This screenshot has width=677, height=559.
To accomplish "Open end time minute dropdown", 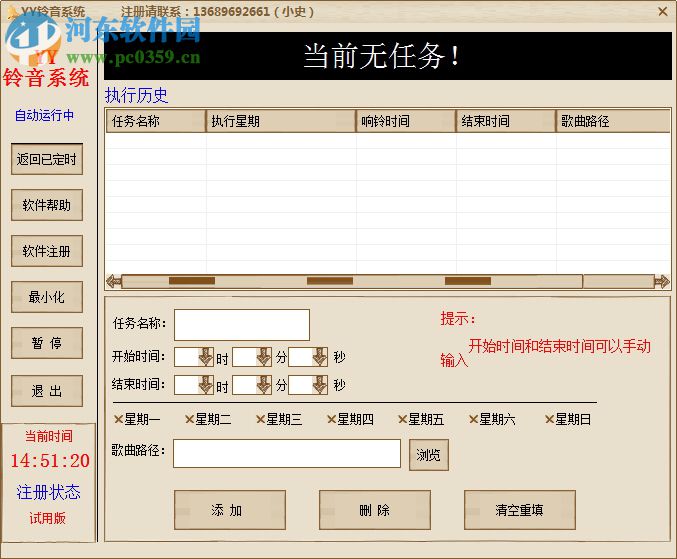I will point(264,385).
